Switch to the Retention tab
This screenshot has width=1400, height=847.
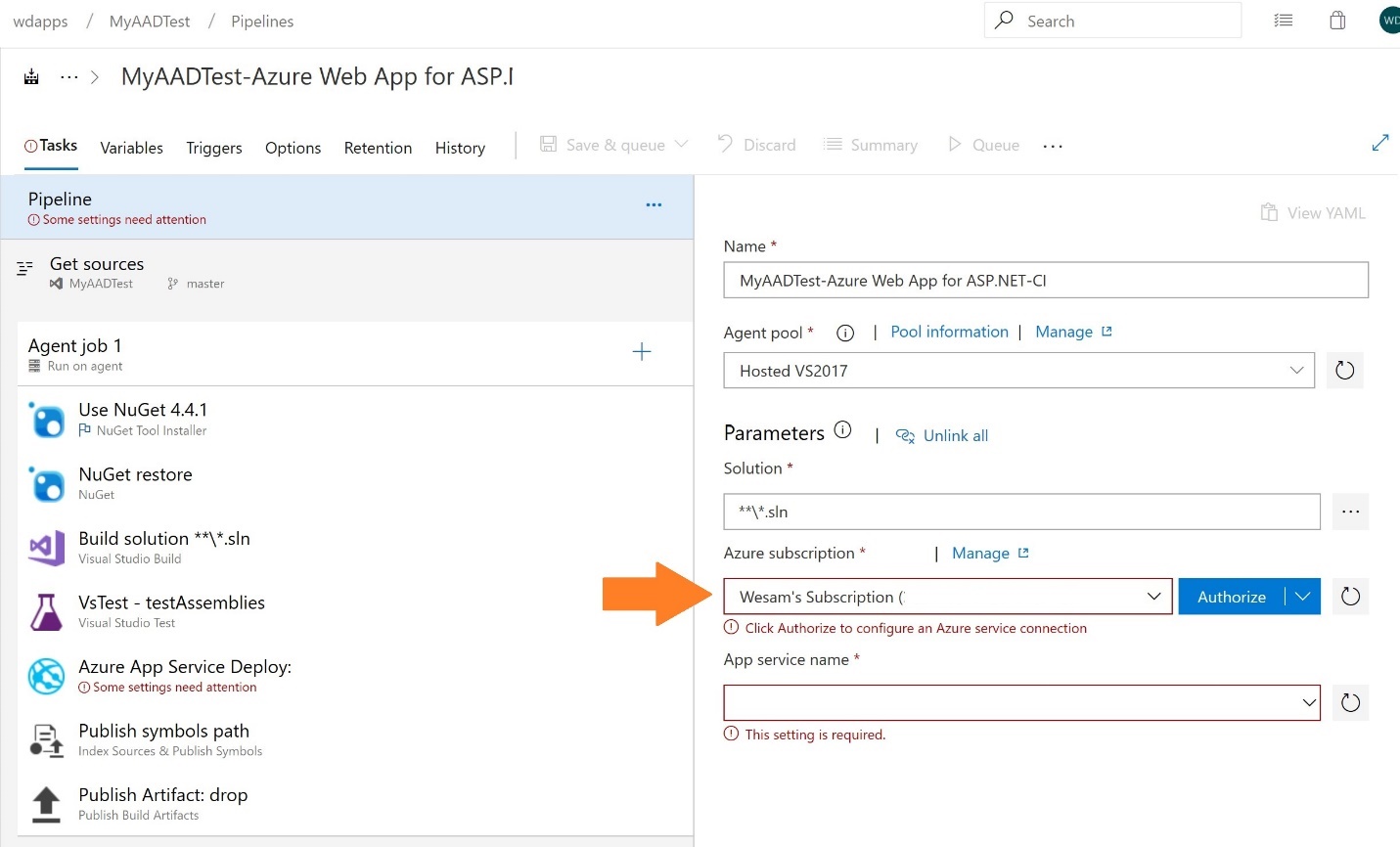(x=378, y=148)
